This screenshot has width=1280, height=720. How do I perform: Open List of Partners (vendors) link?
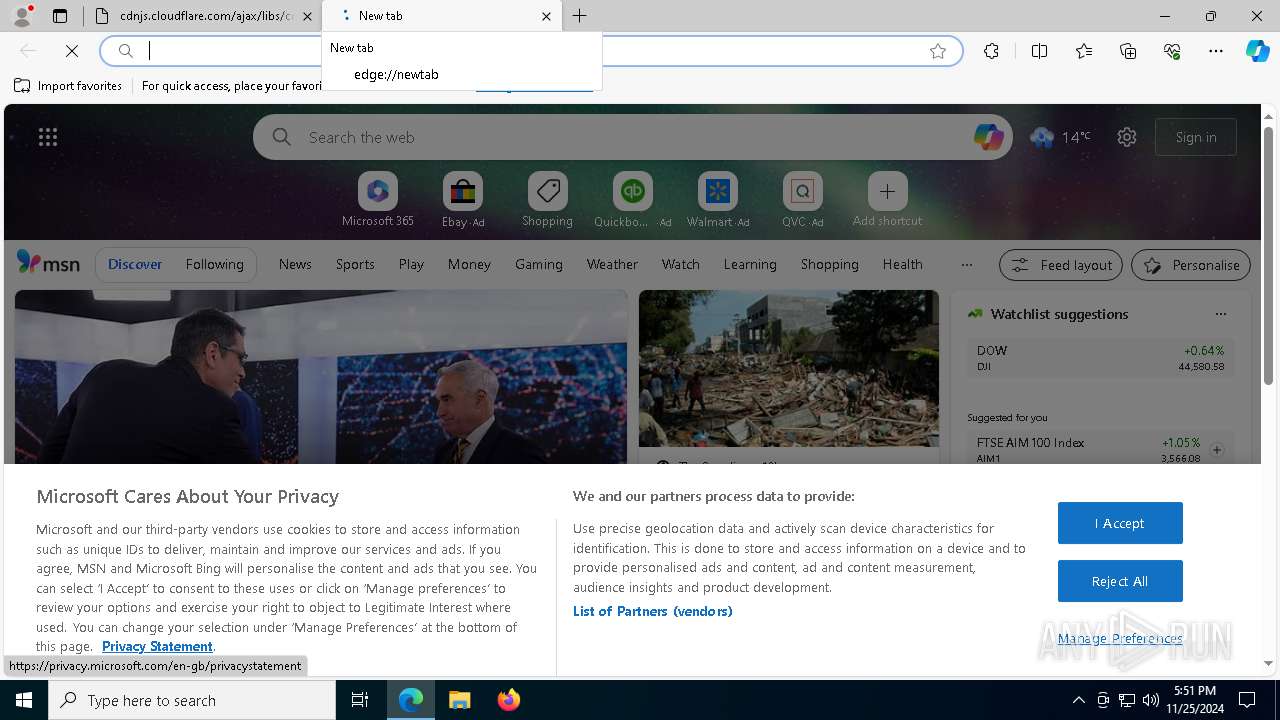(x=652, y=611)
